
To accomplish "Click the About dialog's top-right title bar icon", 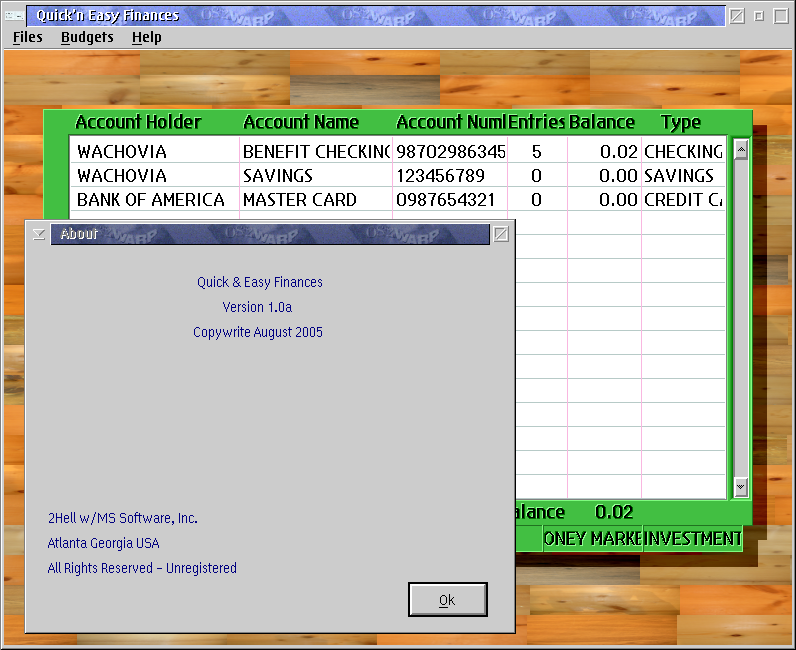I will pos(501,234).
